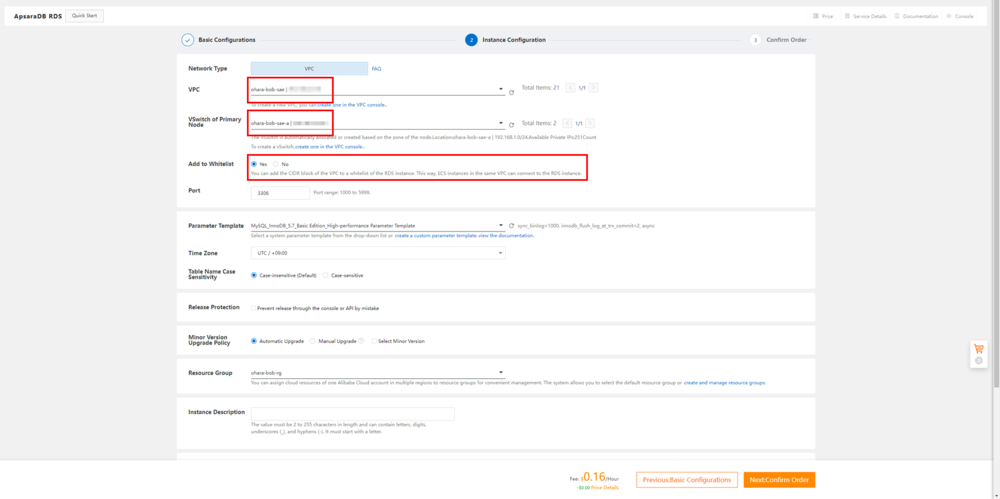Open the Resource Group dropdown

point(378,372)
